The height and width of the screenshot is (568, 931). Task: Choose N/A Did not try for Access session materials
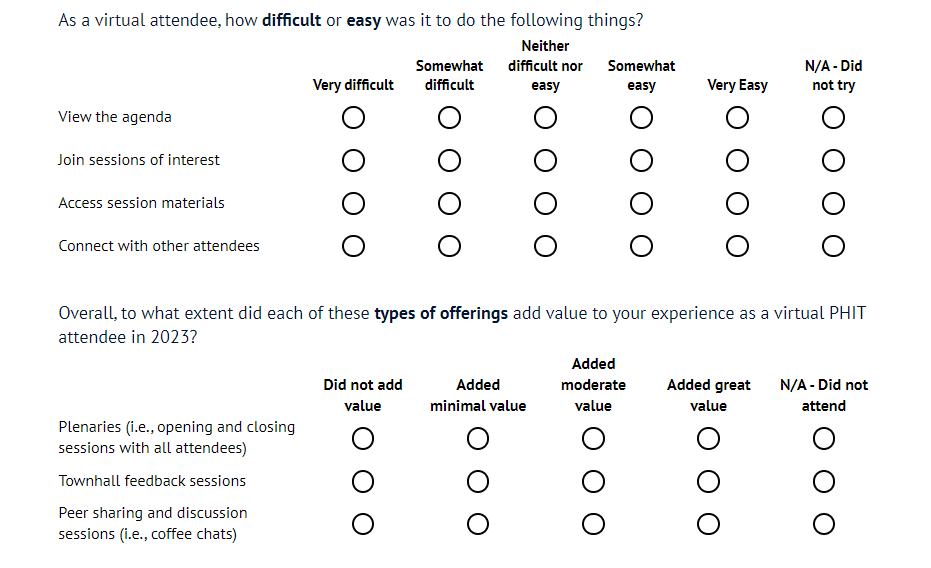833,204
